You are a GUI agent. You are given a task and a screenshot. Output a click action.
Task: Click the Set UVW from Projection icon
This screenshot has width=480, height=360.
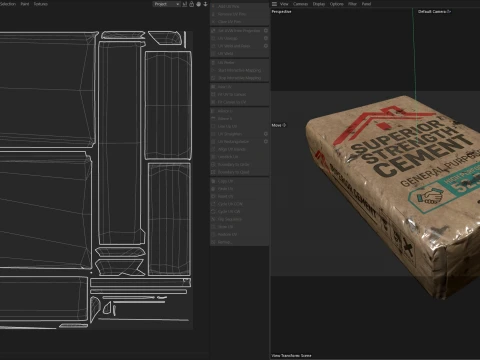coord(214,31)
